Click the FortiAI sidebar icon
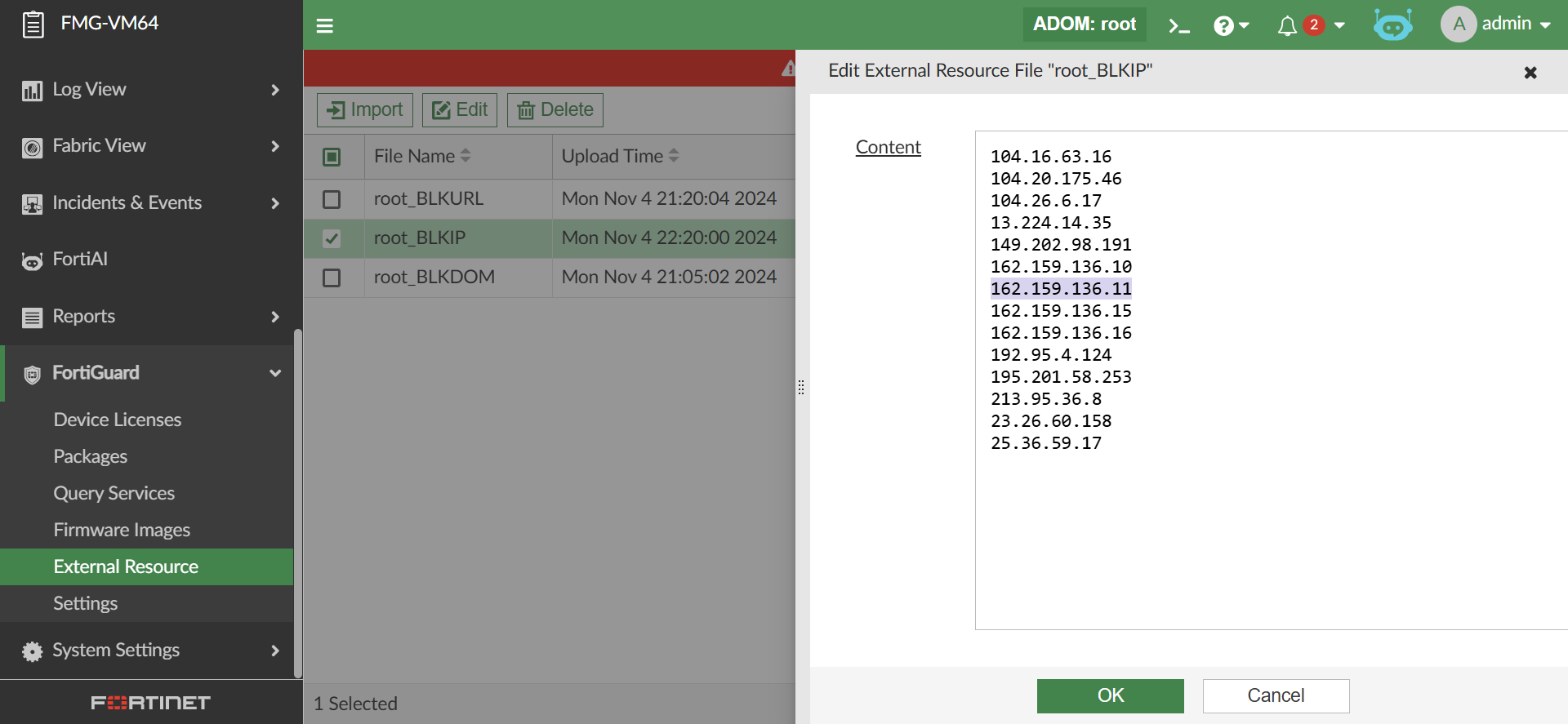 point(32,260)
